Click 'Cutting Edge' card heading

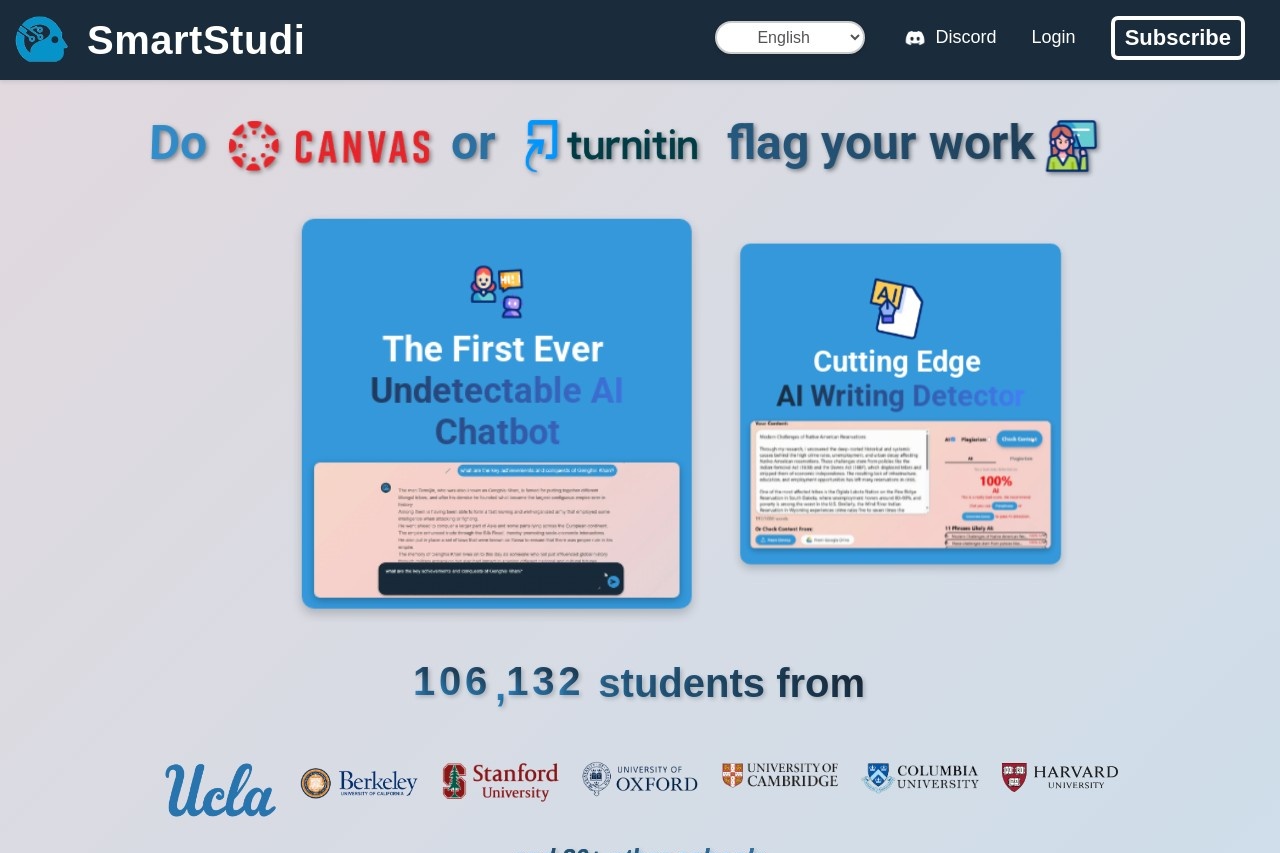pyautogui.click(x=897, y=361)
